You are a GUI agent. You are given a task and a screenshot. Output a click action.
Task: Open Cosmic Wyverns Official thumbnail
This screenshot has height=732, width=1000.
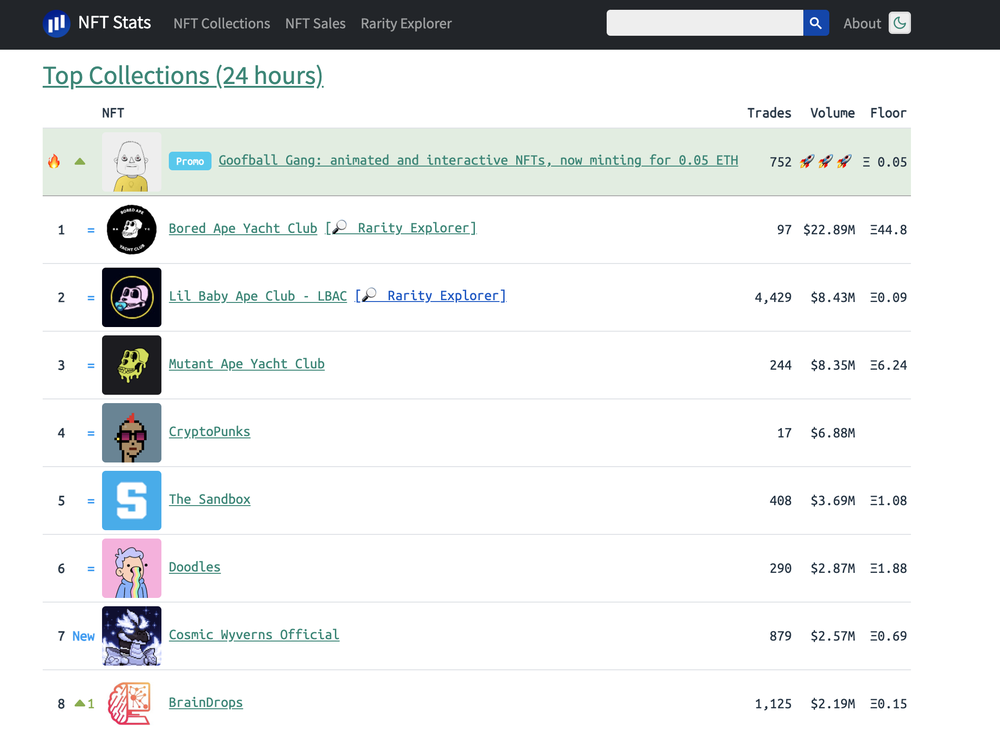[x=131, y=636]
